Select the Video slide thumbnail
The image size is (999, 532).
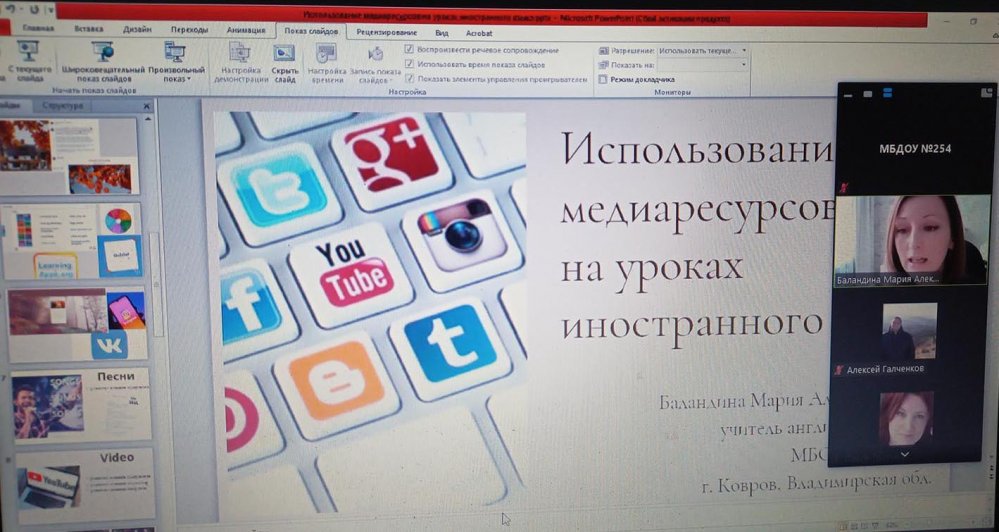point(85,484)
